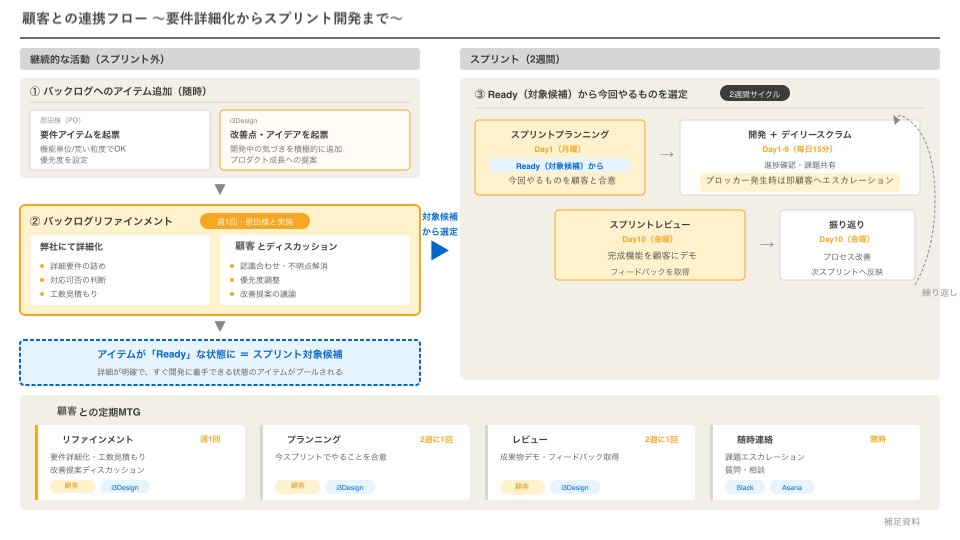Image resolution: width=960 pixels, height=540 pixels.
Task: Click the blue Ready（対象候補）から highlight
Action: pyautogui.click(x=560, y=165)
